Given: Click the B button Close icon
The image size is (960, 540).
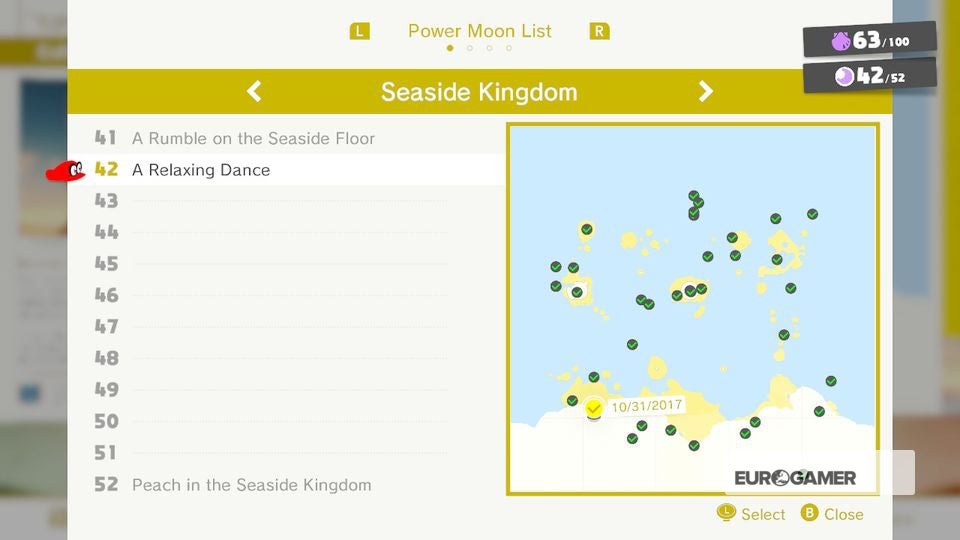Looking at the screenshot, I should point(809,512).
